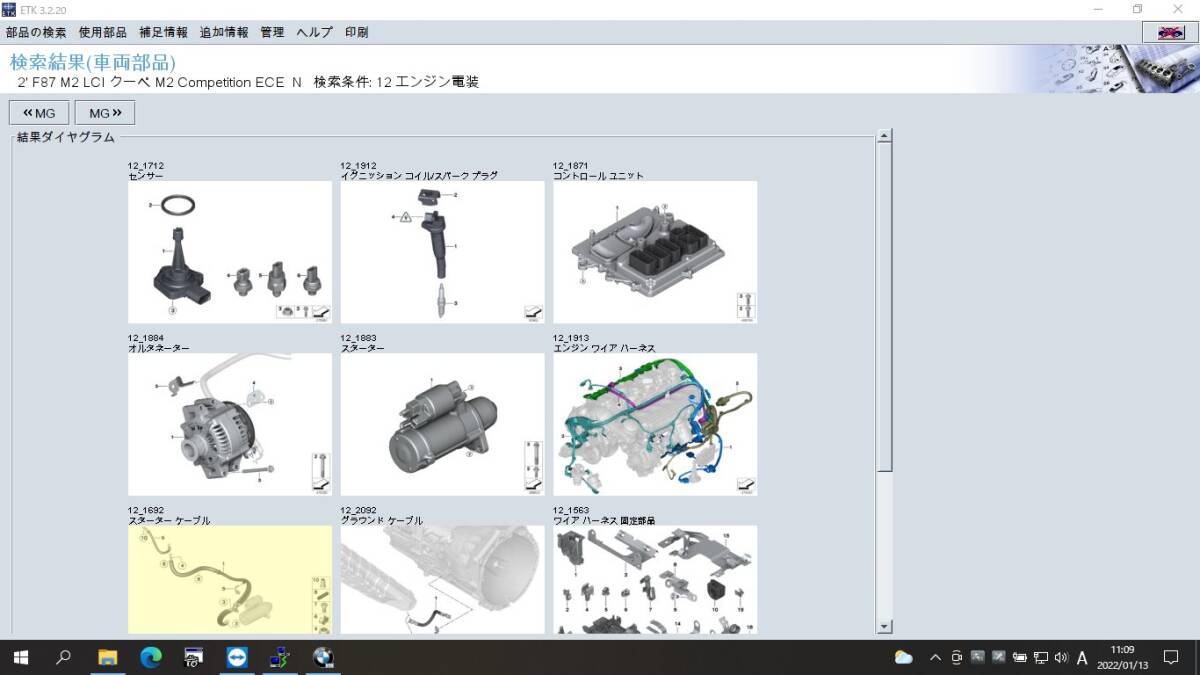Screen dimensions: 1200x675
Task: Open the 使用部品 menu
Action: pos(103,32)
